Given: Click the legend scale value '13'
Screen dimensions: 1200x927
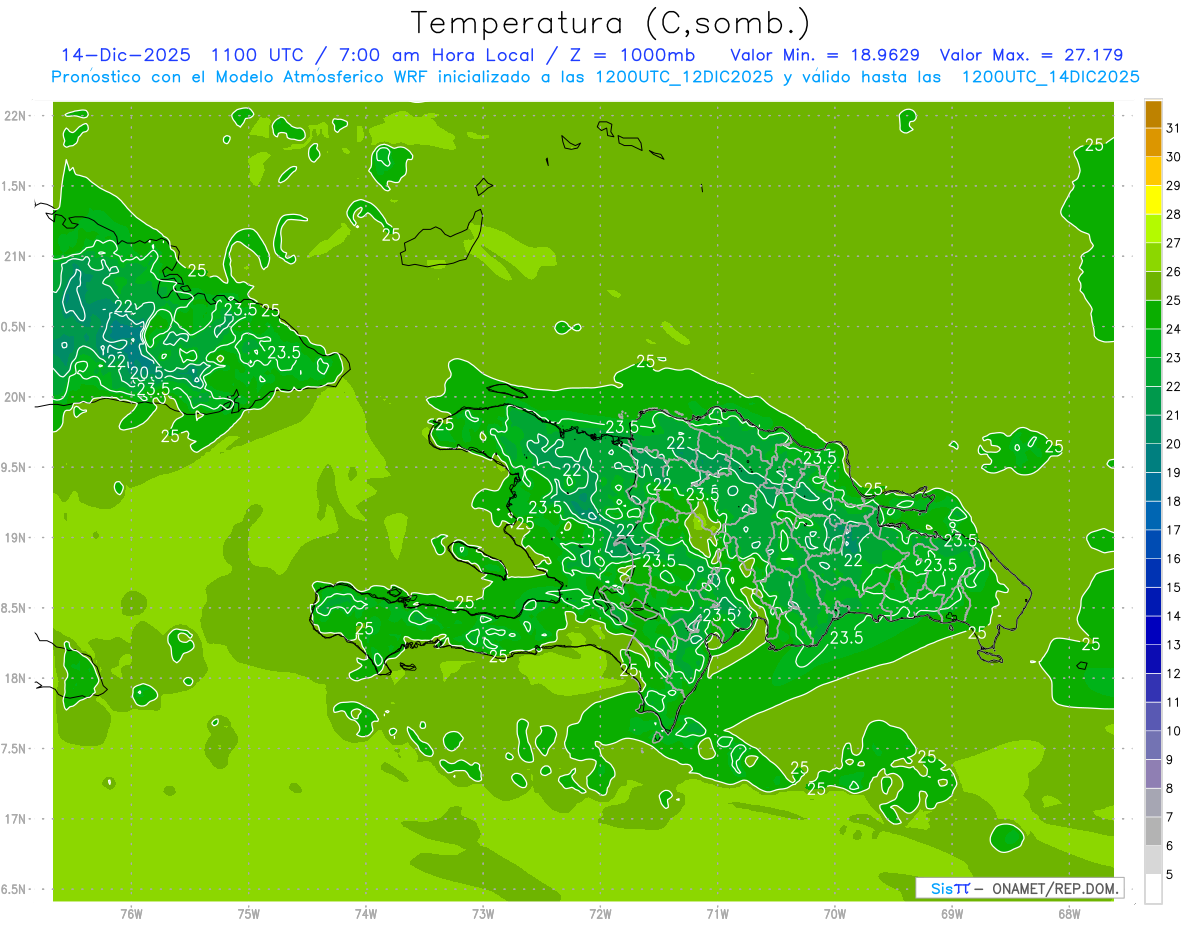Looking at the screenshot, I should click(x=1173, y=645).
